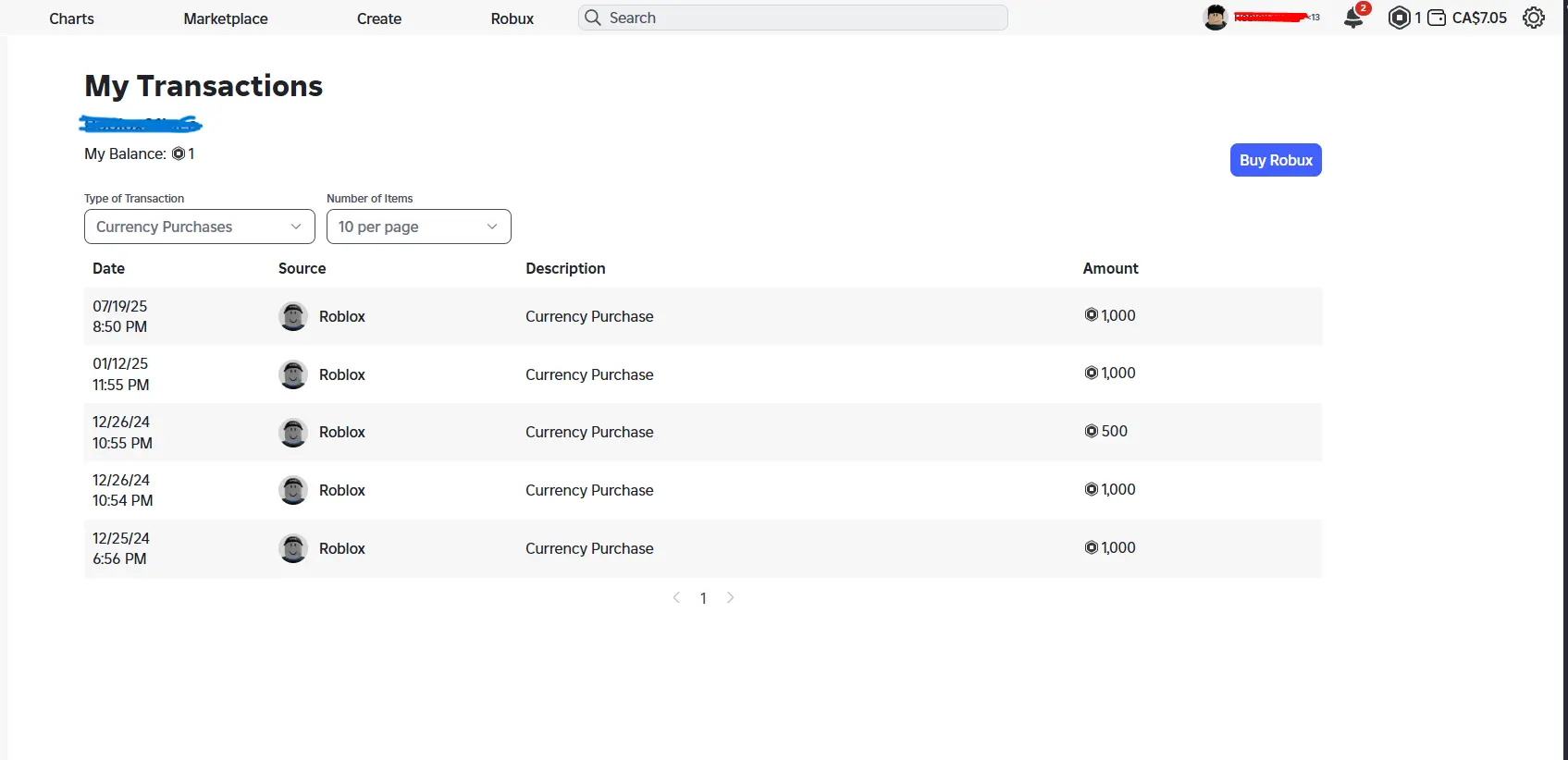
Task: Click Roblox avatar in 07/19/25 transaction row
Action: tap(293, 316)
